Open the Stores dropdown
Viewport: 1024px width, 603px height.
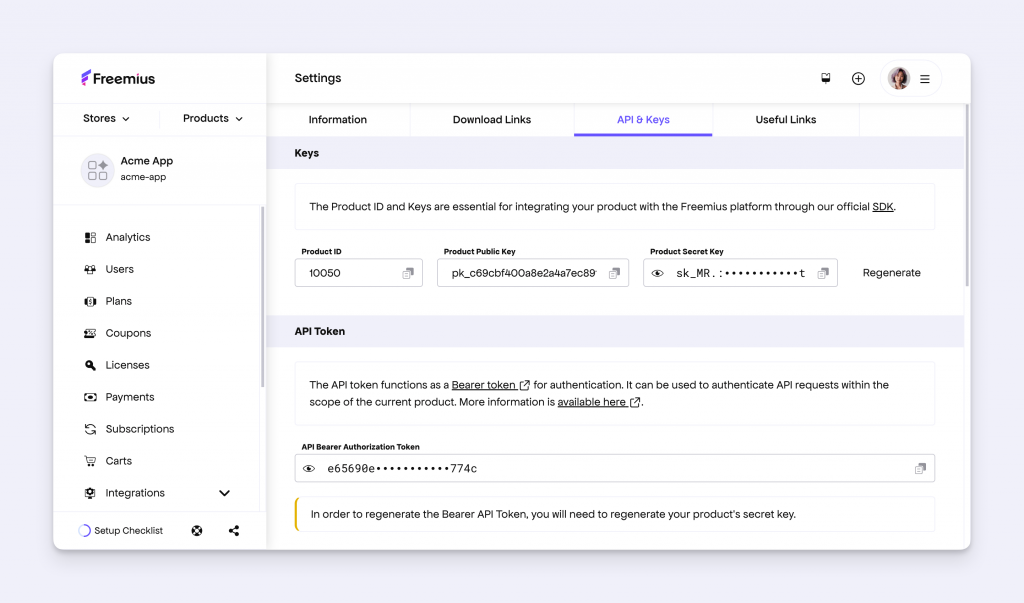(x=106, y=118)
